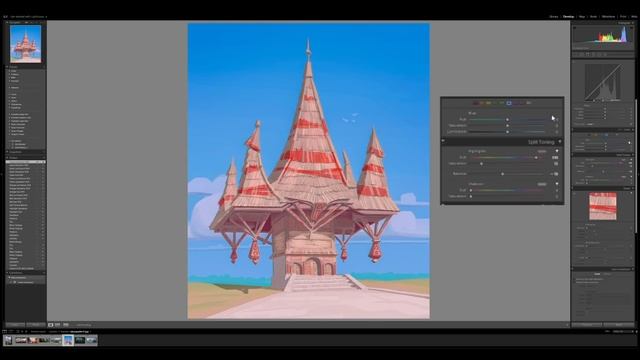640x360 pixels.
Task: Select the highlighted castle filmstrip thumbnail
Action: pos(68,340)
